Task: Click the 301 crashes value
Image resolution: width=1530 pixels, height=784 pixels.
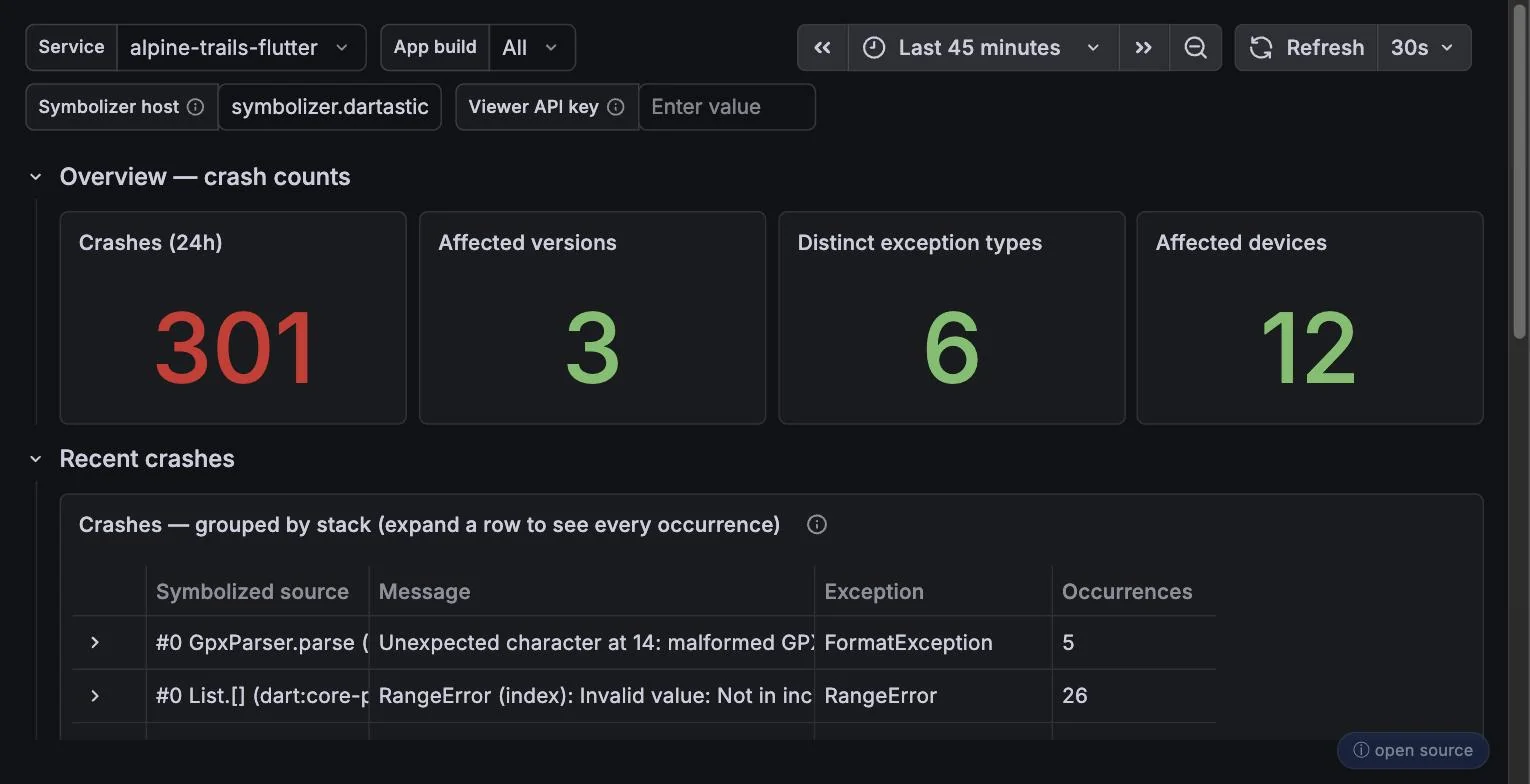Action: [235, 349]
